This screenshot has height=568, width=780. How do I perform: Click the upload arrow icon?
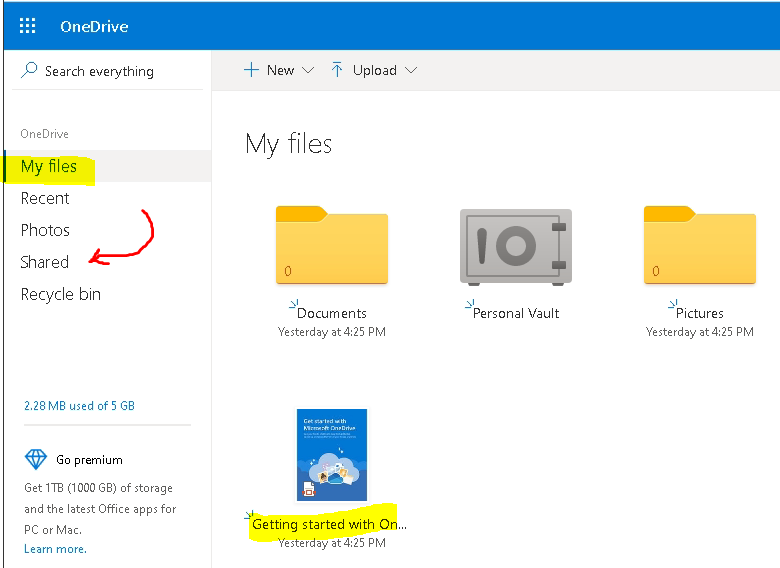pyautogui.click(x=337, y=70)
